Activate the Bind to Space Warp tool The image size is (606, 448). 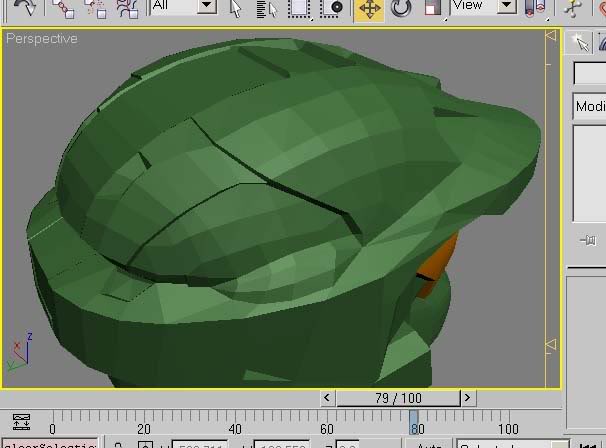[x=128, y=9]
